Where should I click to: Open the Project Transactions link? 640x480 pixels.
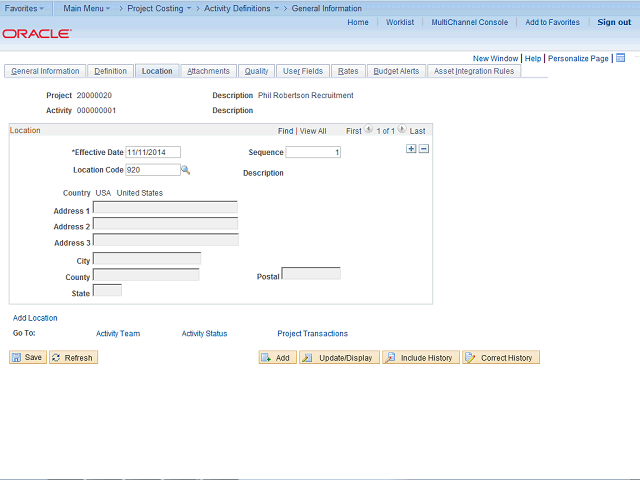point(313,333)
